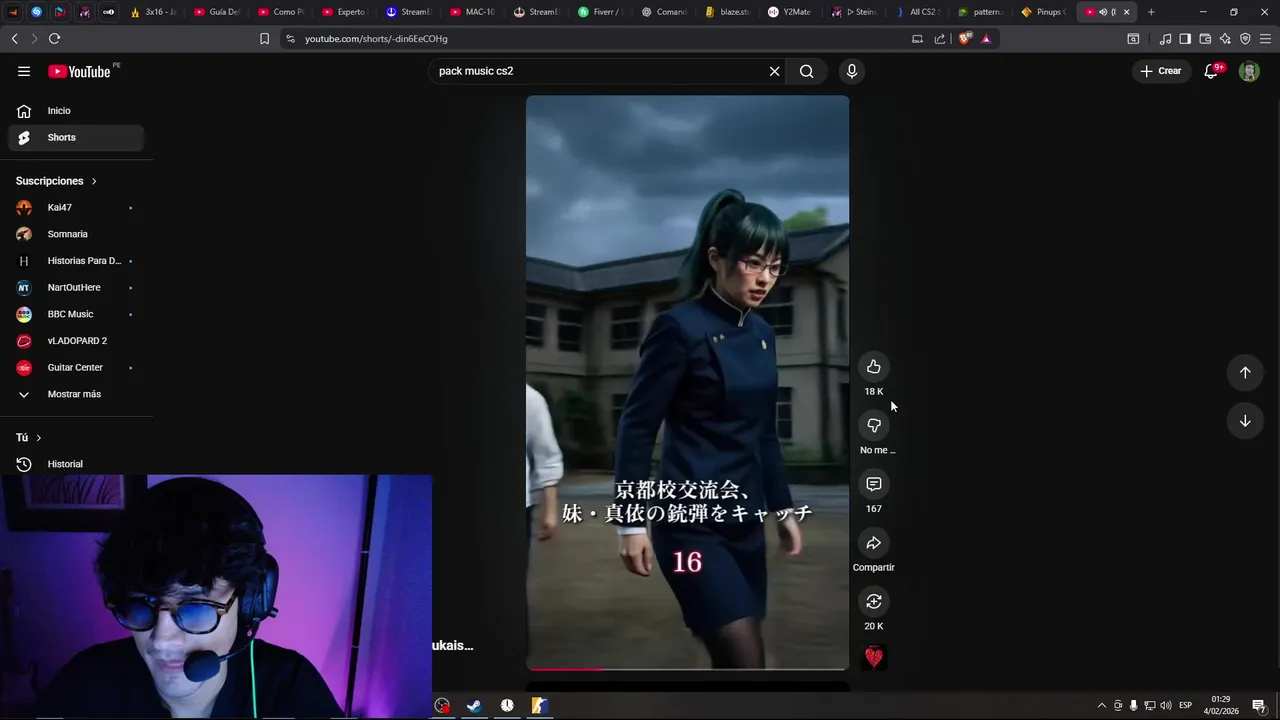Dislike the short with thumbs down
The width and height of the screenshot is (1280, 720).
[874, 425]
